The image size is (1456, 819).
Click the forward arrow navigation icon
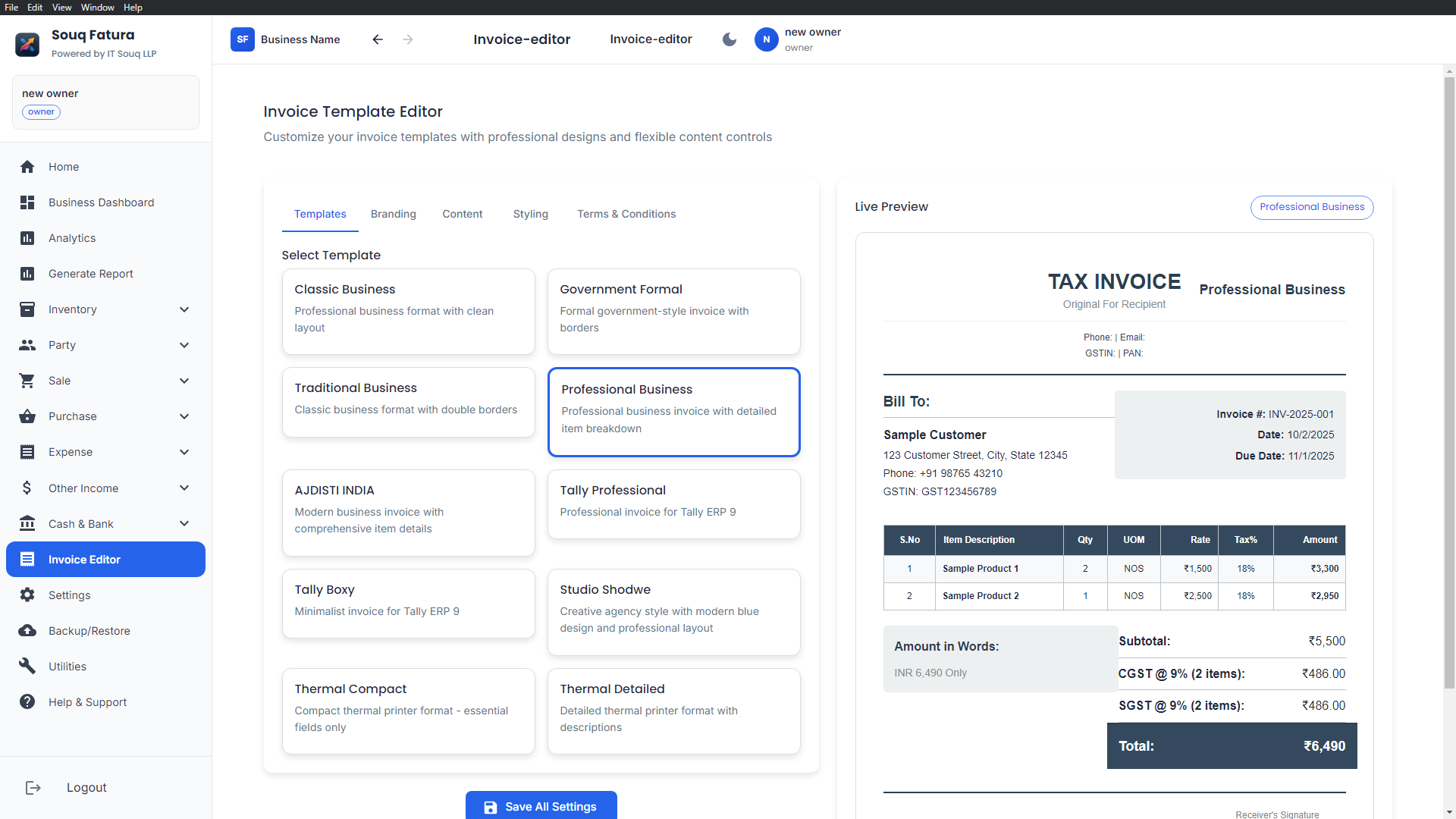[x=408, y=39]
